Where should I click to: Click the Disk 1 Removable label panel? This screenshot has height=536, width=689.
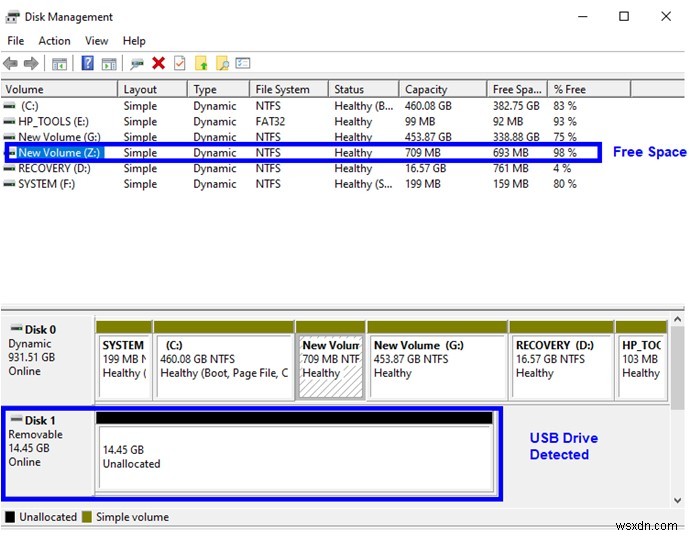48,453
